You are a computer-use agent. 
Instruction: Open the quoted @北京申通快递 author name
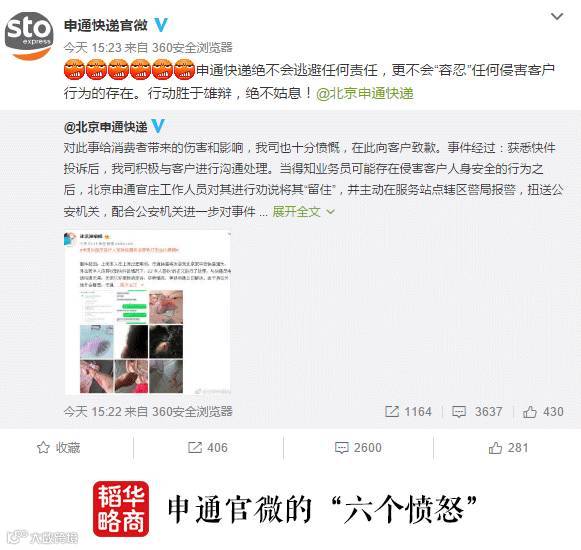tap(106, 127)
